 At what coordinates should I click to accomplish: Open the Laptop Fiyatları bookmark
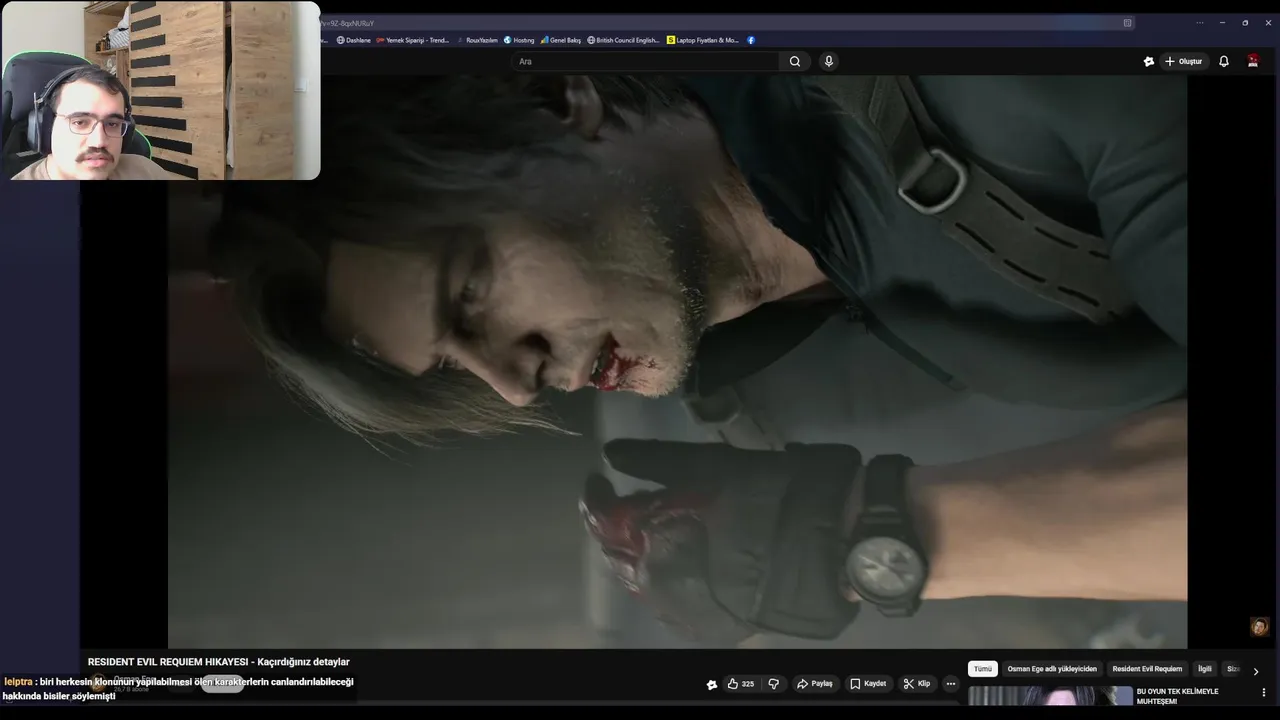click(x=703, y=40)
